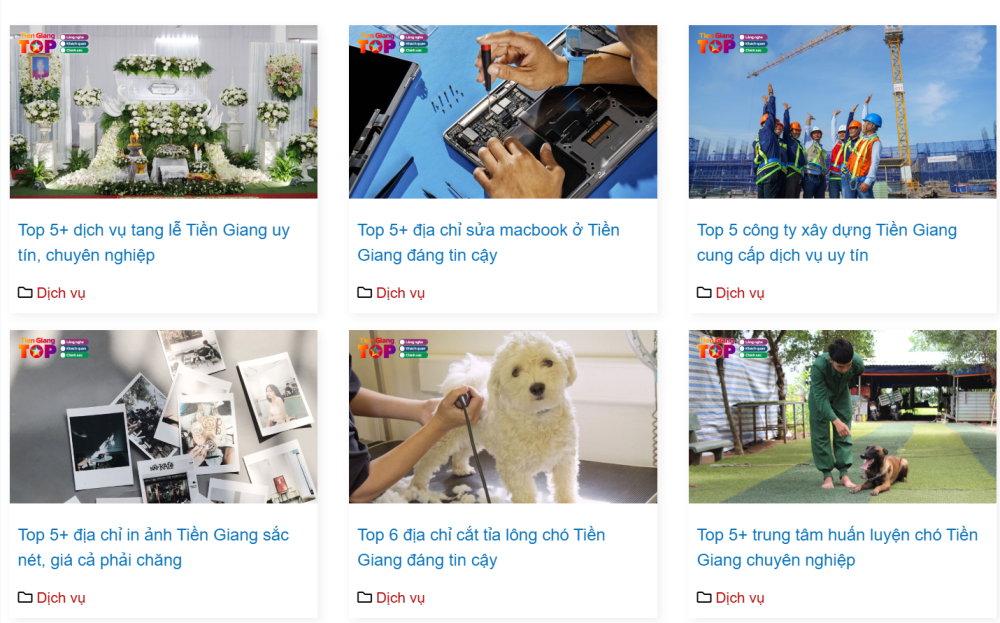The image size is (1000, 623).
Task: Click folder icon under dog training post
Action: (703, 597)
